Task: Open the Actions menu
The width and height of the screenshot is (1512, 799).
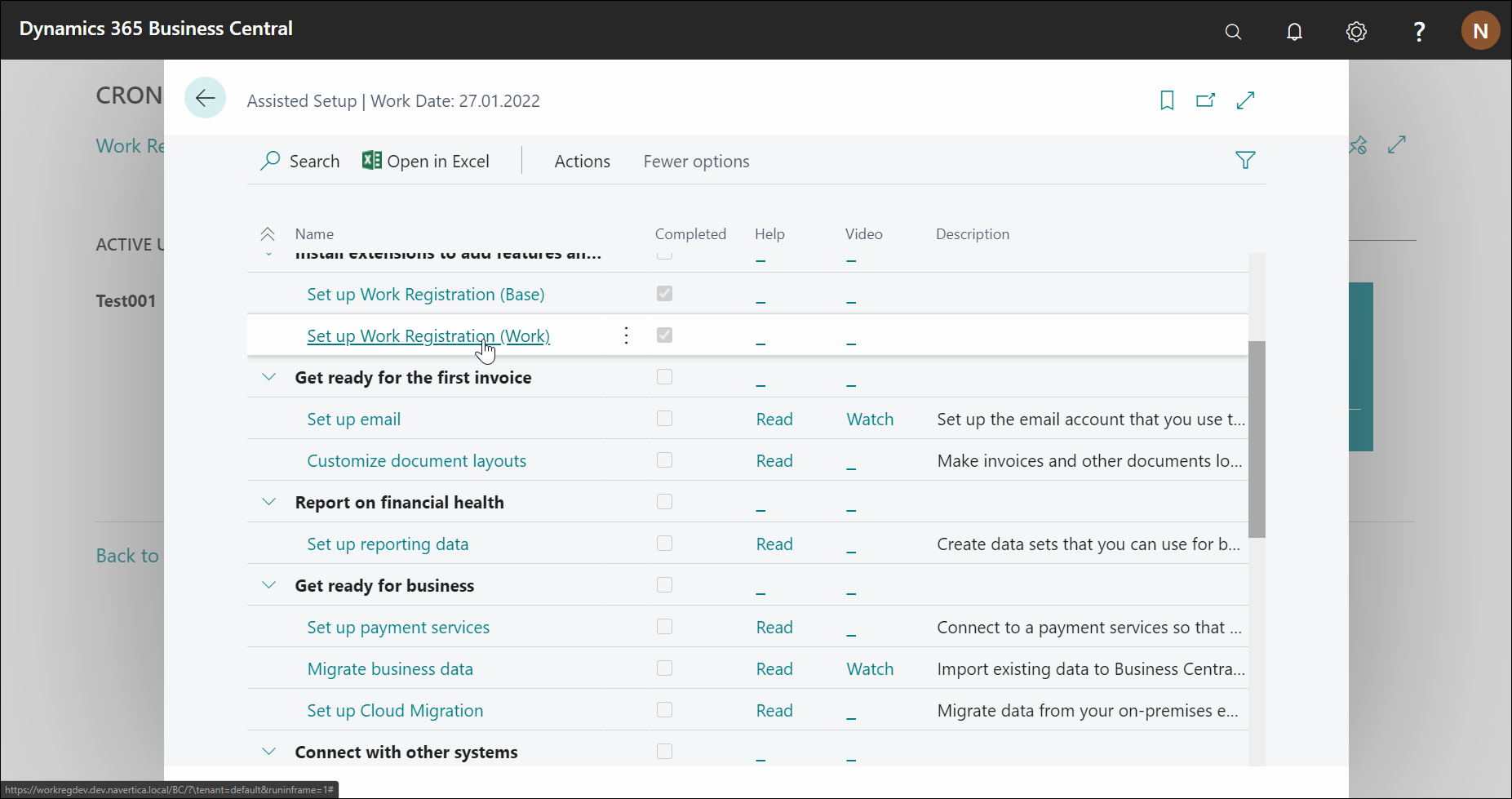Action: tap(582, 162)
